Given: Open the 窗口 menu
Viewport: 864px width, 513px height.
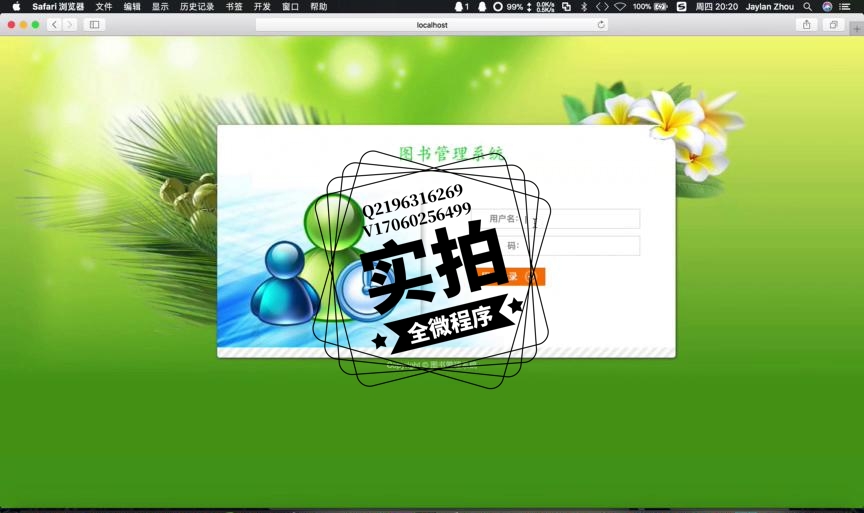Looking at the screenshot, I should click(290, 7).
